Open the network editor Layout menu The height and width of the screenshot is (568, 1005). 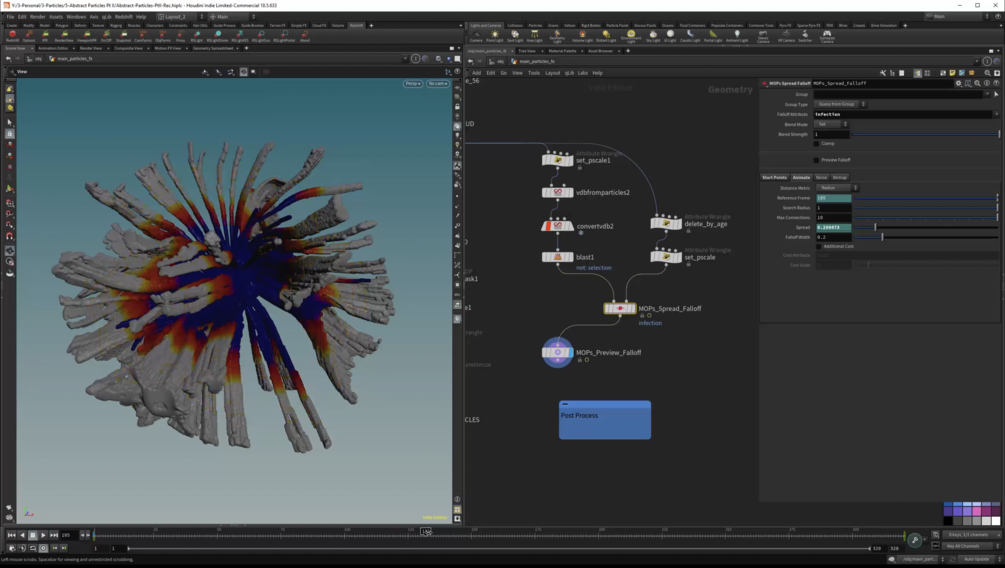point(552,73)
